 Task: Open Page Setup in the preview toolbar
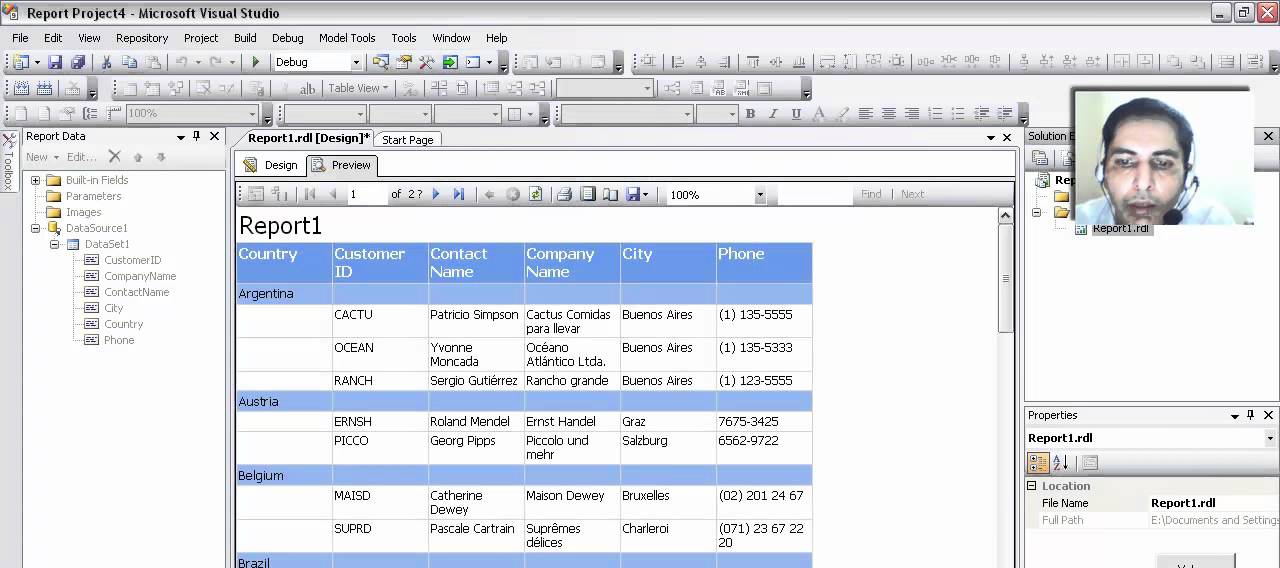pyautogui.click(x=610, y=194)
